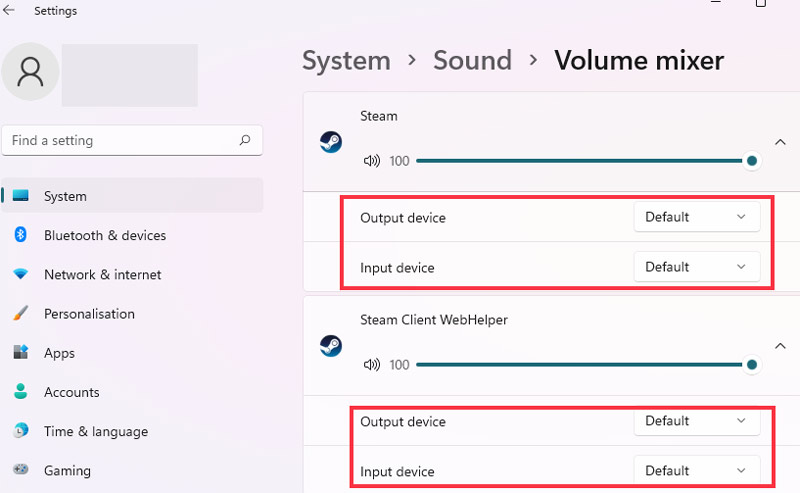Open WebHelper Output device dropdown

697,421
